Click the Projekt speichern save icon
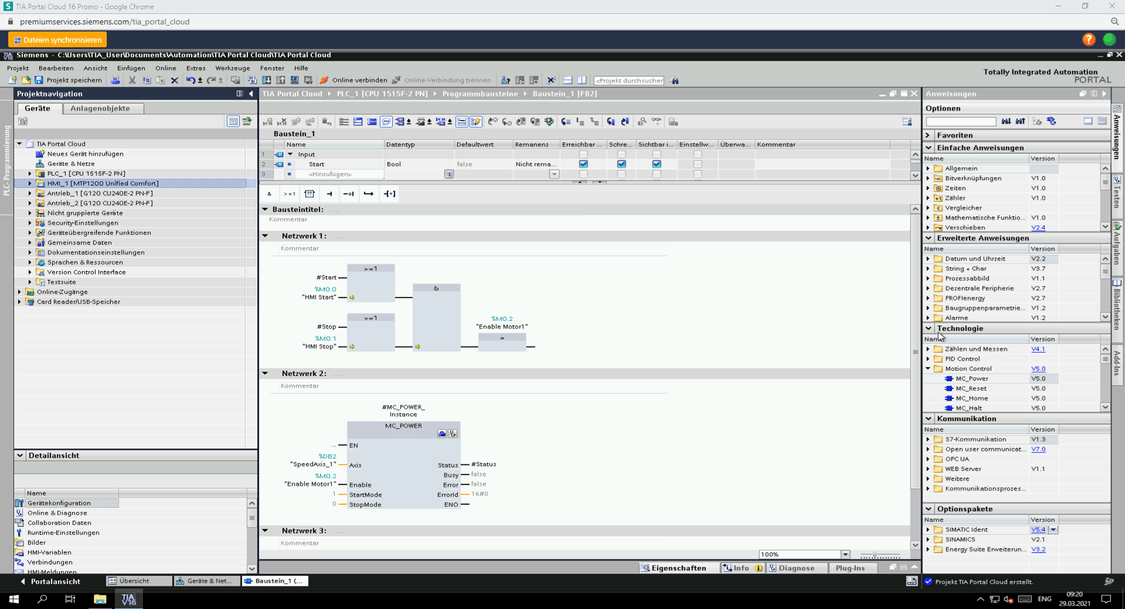 (x=39, y=80)
